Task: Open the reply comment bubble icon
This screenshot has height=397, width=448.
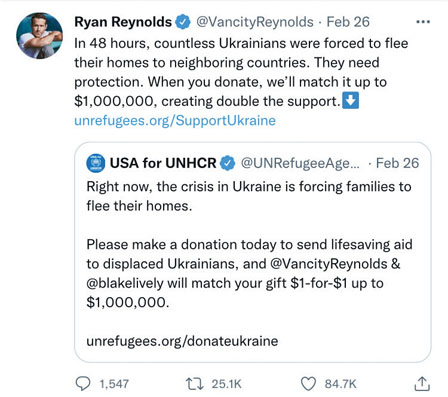Action: tap(83, 384)
